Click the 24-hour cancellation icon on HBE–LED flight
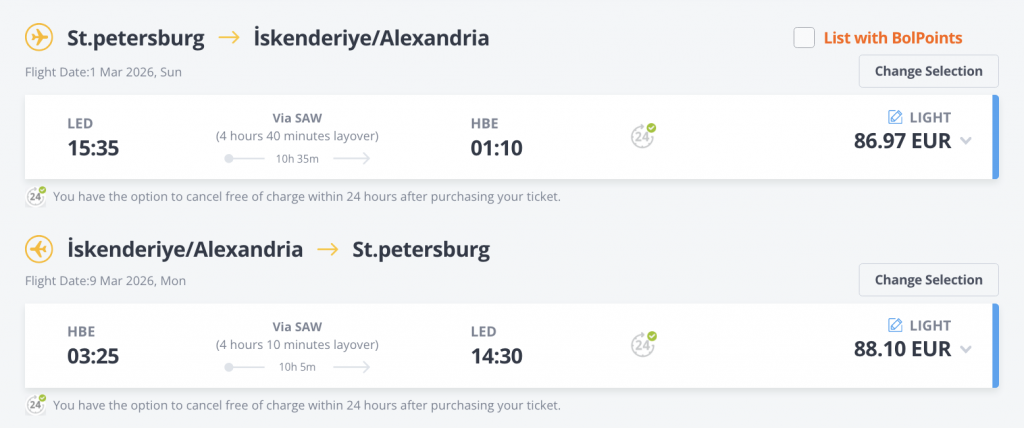The width and height of the screenshot is (1024, 428). pos(643,344)
